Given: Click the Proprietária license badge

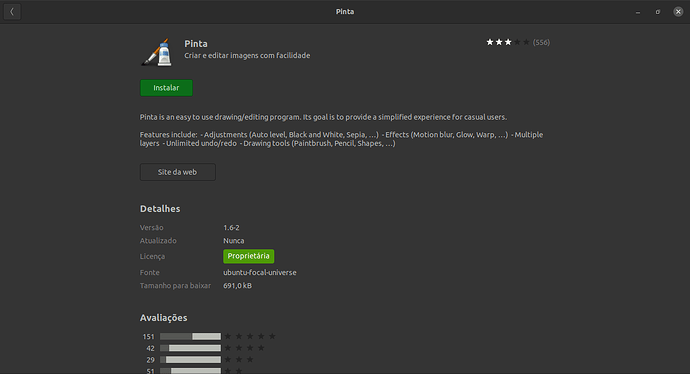Looking at the screenshot, I should (249, 256).
